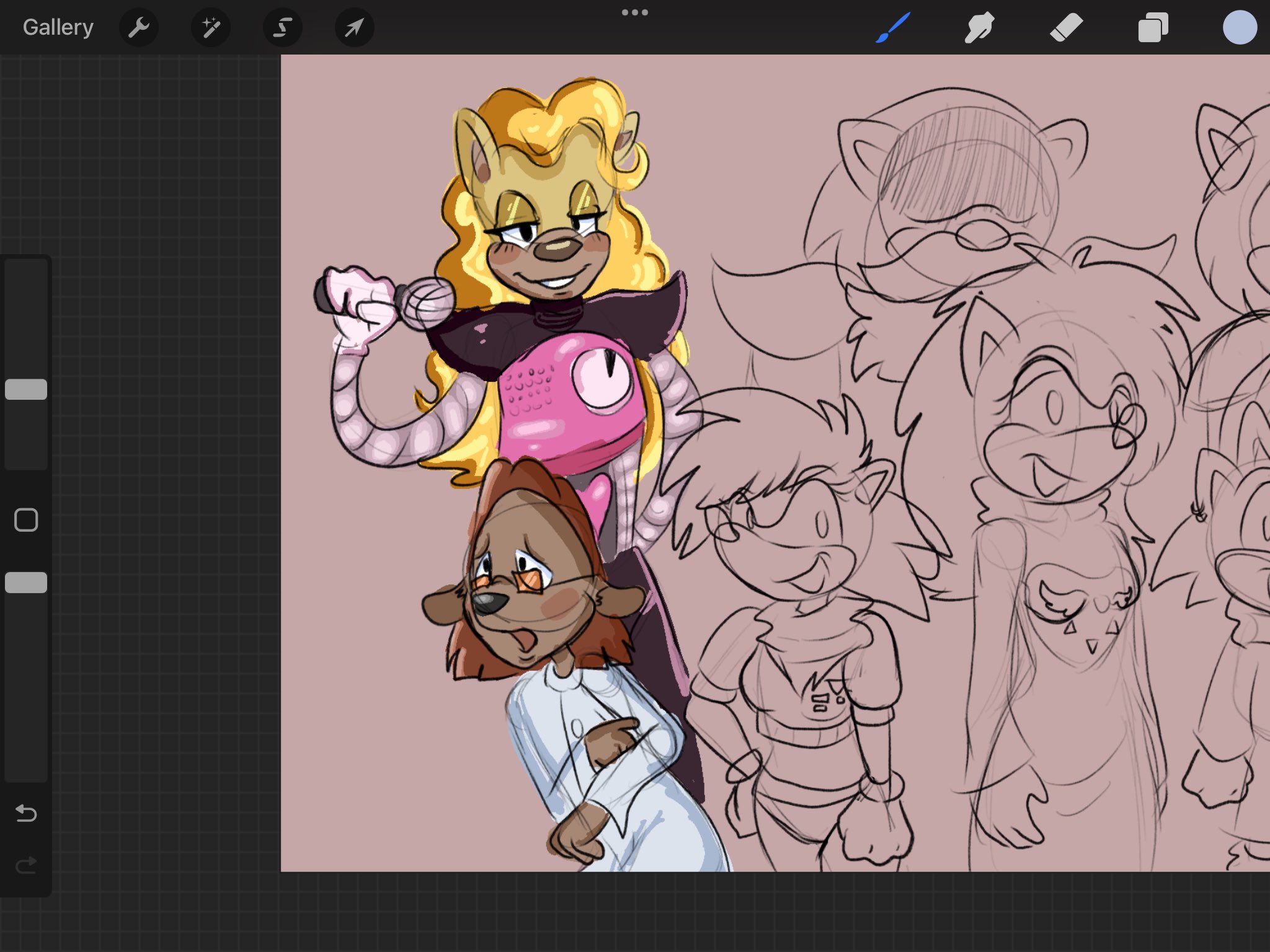
Task: Open the active color swatch
Action: coord(1239,27)
